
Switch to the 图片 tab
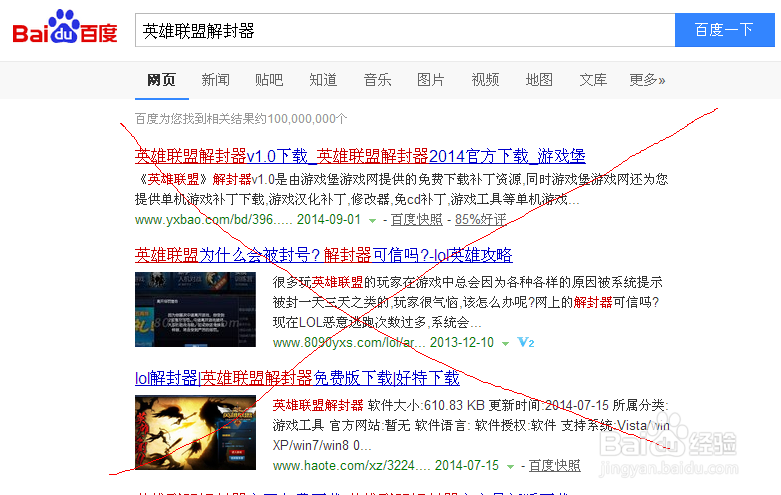(431, 80)
